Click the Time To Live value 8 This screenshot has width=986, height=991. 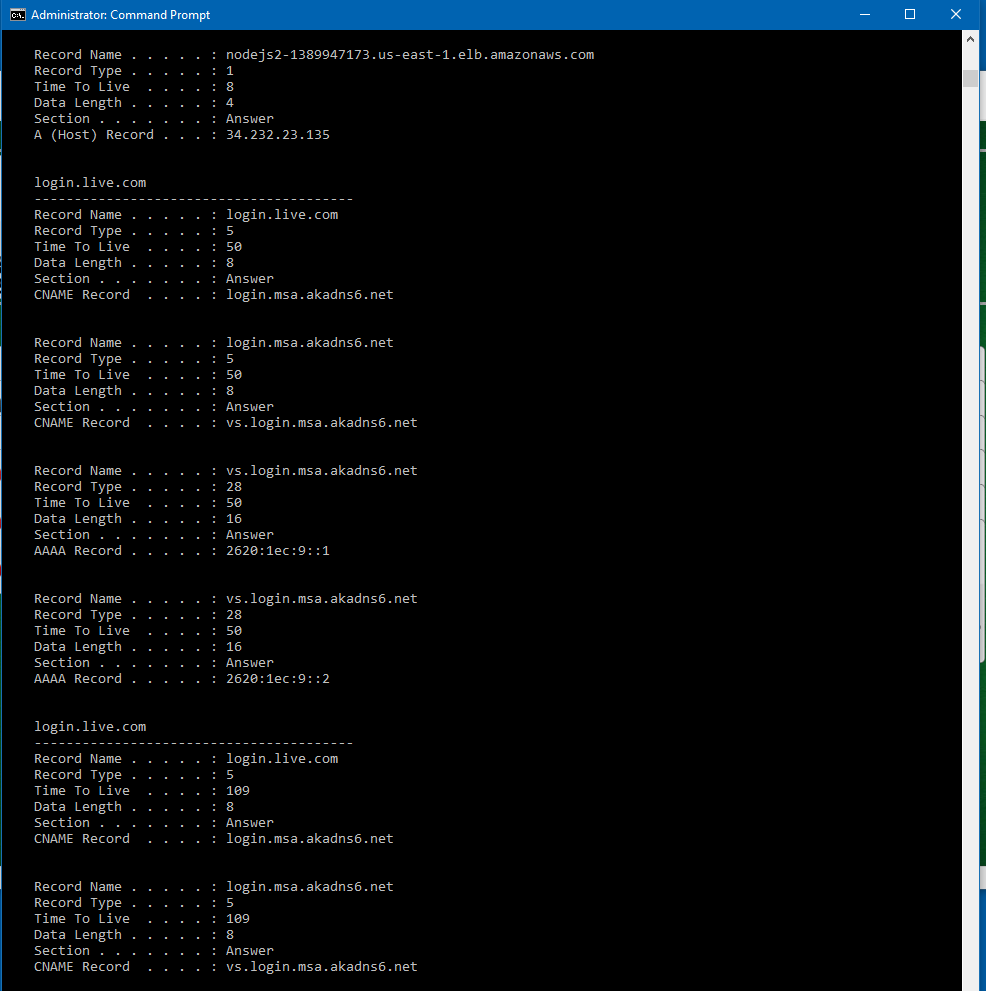[x=230, y=87]
